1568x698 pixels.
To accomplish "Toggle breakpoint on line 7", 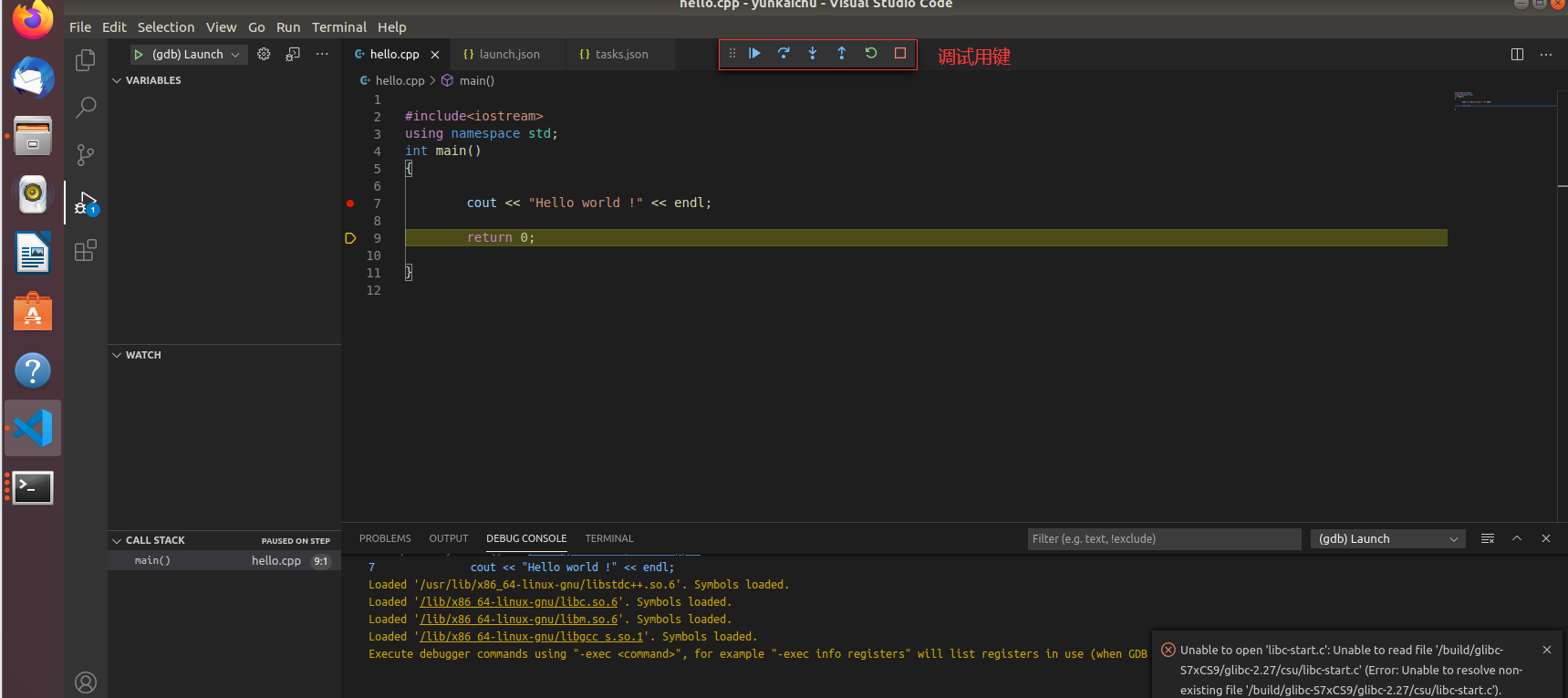I will [x=350, y=203].
